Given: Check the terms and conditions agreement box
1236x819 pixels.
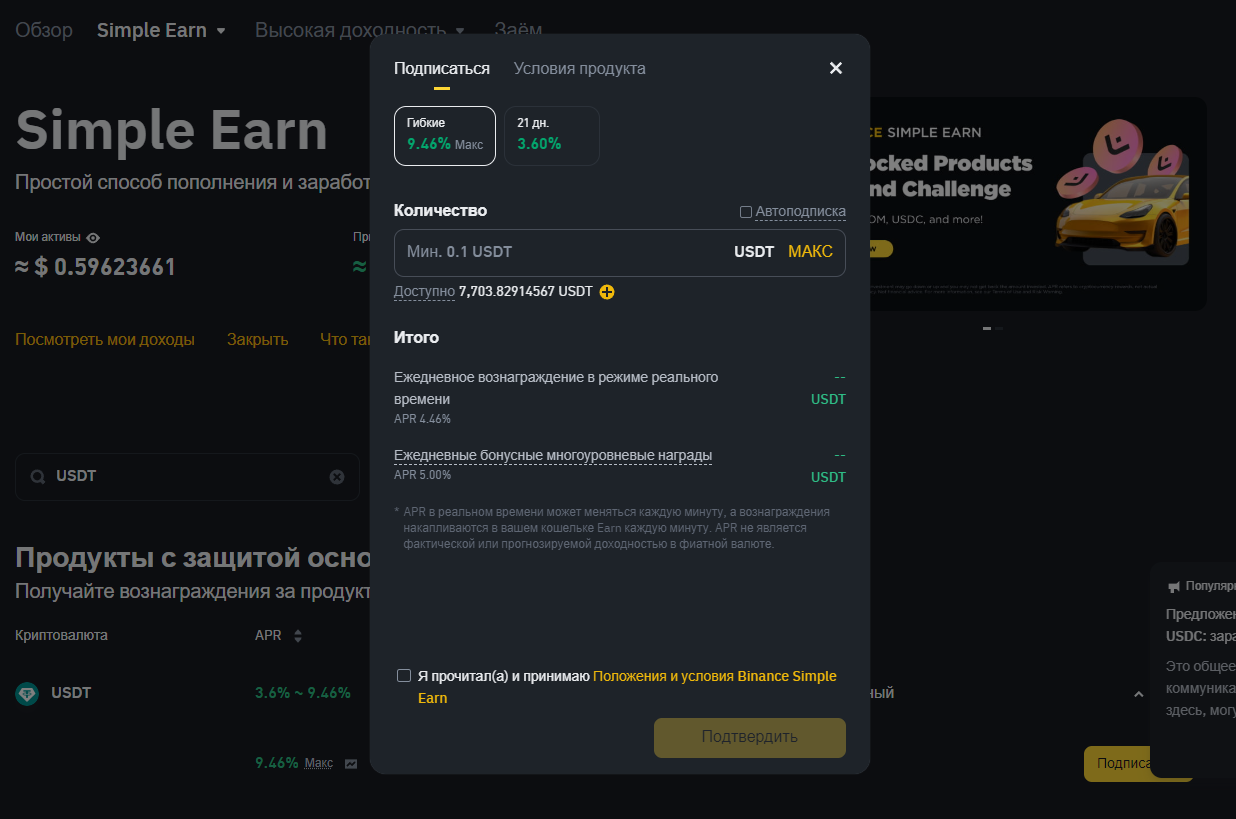Looking at the screenshot, I should pyautogui.click(x=404, y=676).
